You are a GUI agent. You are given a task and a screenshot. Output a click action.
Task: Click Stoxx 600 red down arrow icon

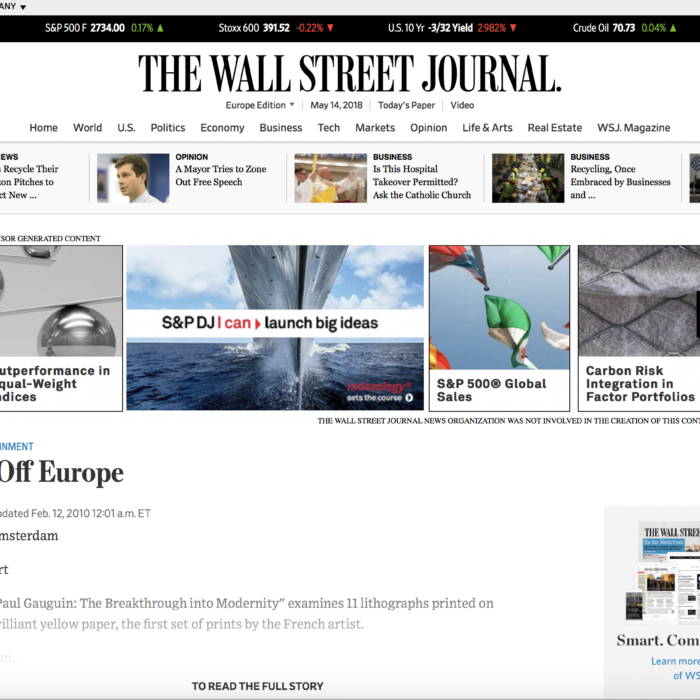pos(330,28)
